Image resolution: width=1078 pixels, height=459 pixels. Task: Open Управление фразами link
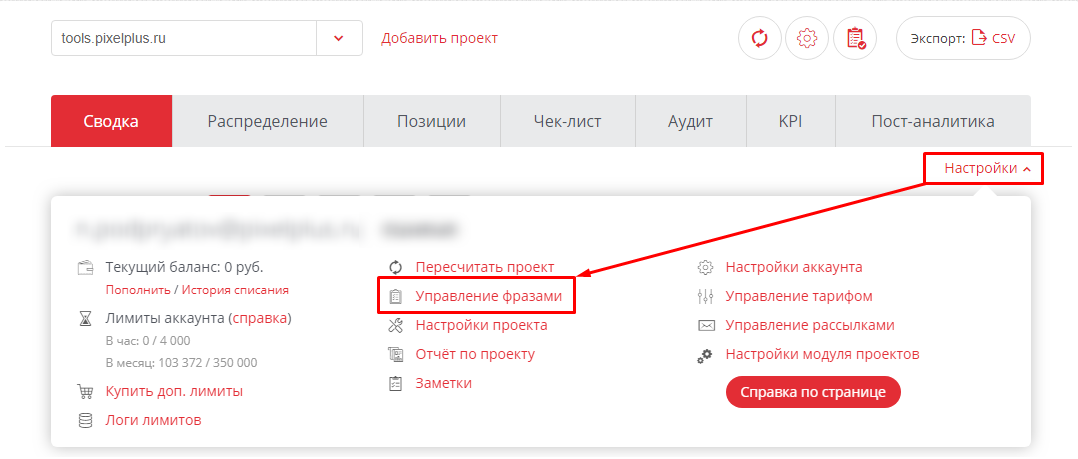coord(489,296)
